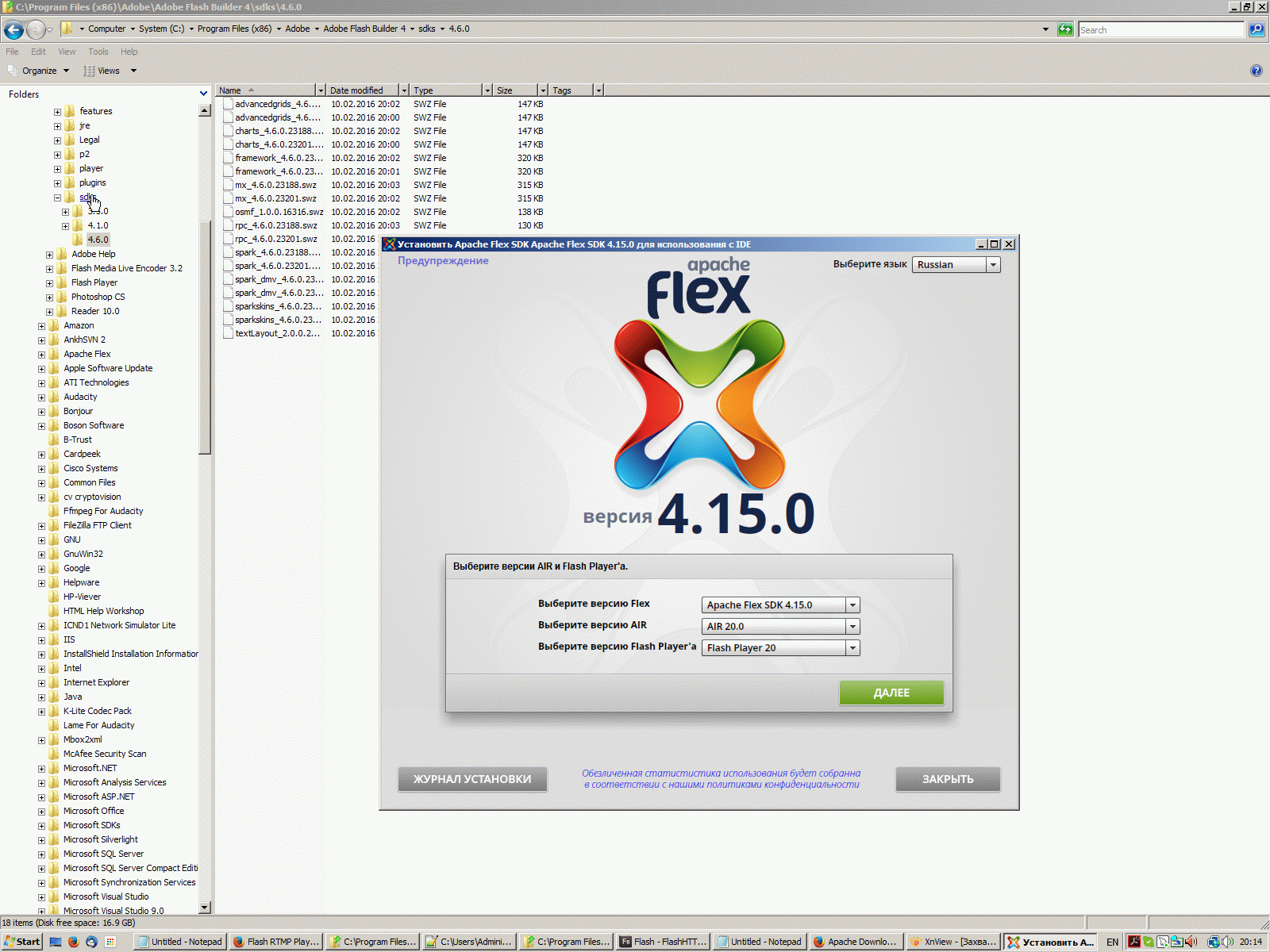
Task: Open the View menu
Action: pyautogui.click(x=67, y=52)
